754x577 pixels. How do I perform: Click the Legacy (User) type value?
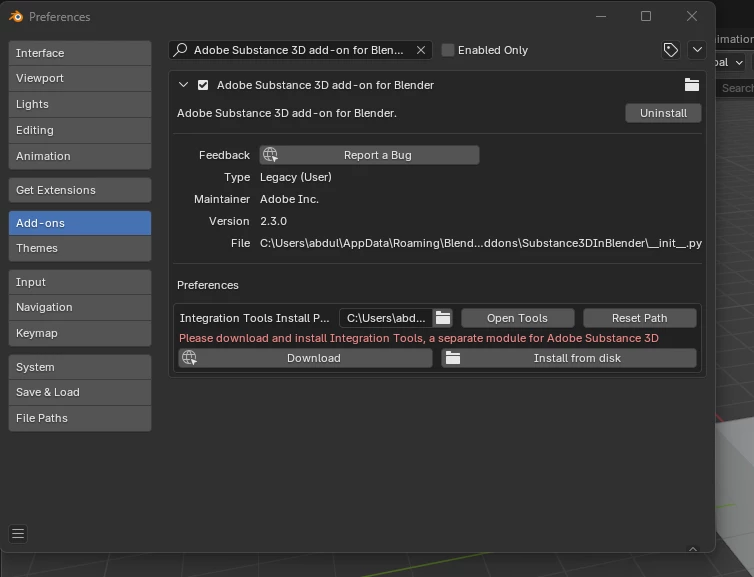click(x=296, y=177)
